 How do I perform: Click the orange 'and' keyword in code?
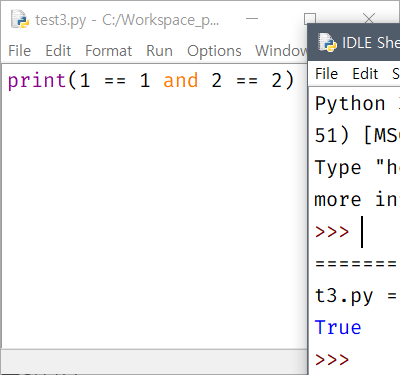181,80
